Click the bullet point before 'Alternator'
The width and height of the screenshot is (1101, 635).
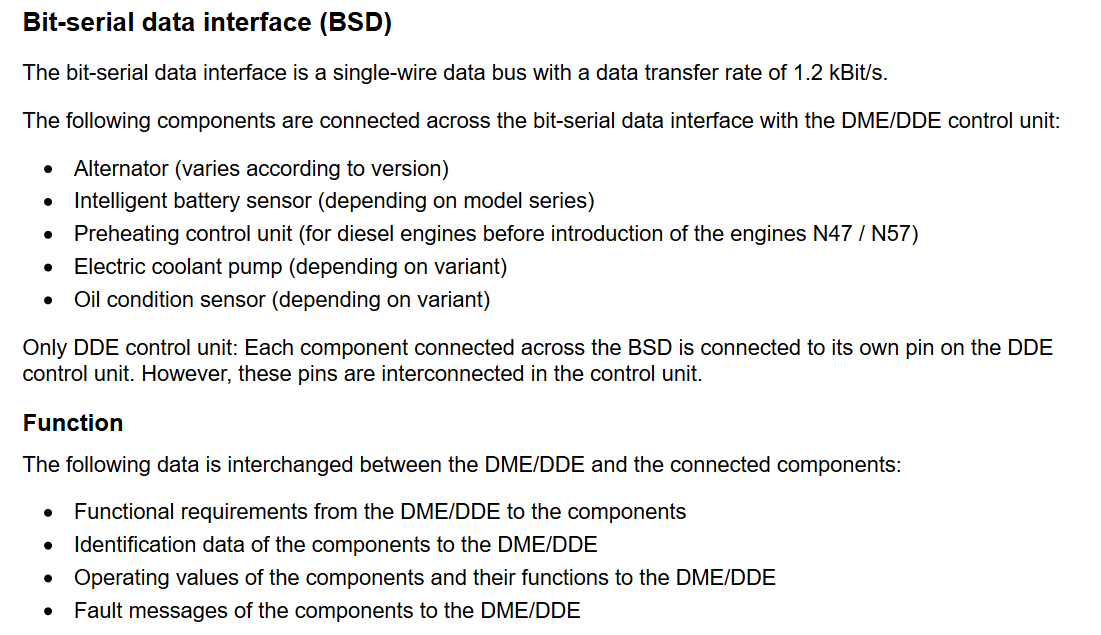tap(48, 169)
